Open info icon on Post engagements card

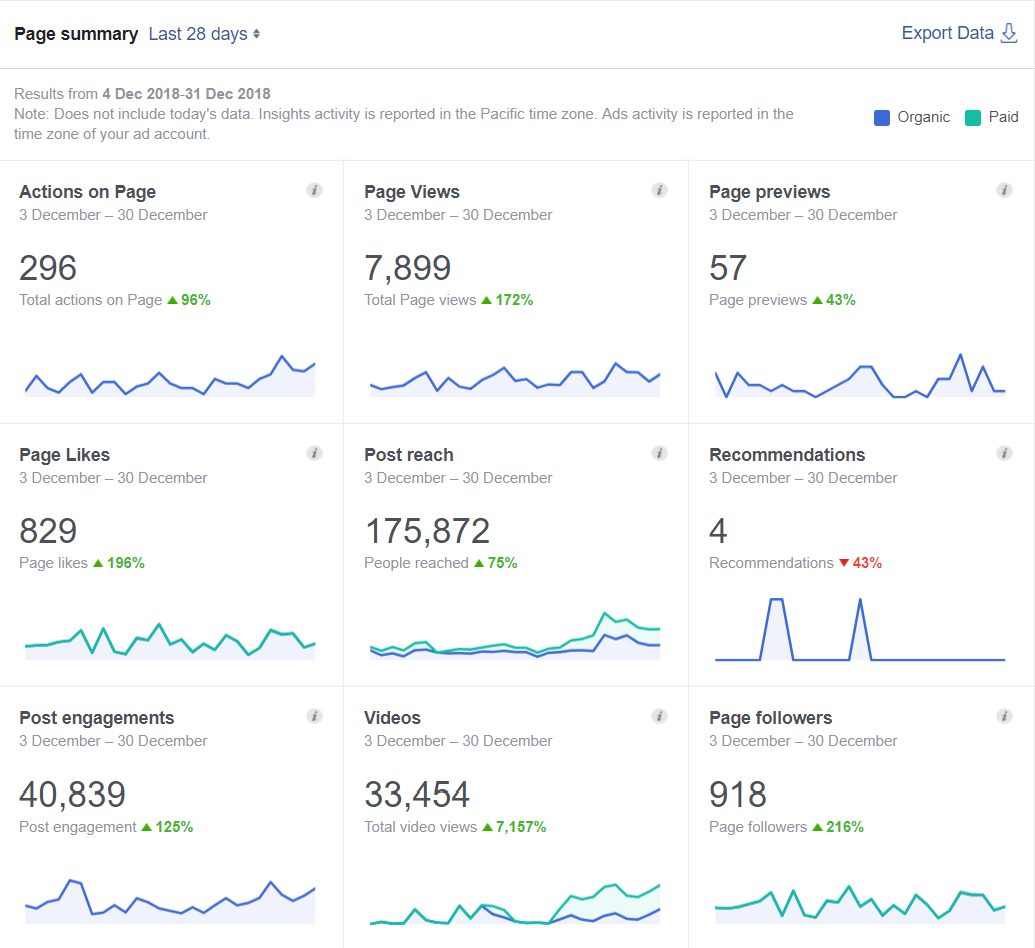point(314,716)
